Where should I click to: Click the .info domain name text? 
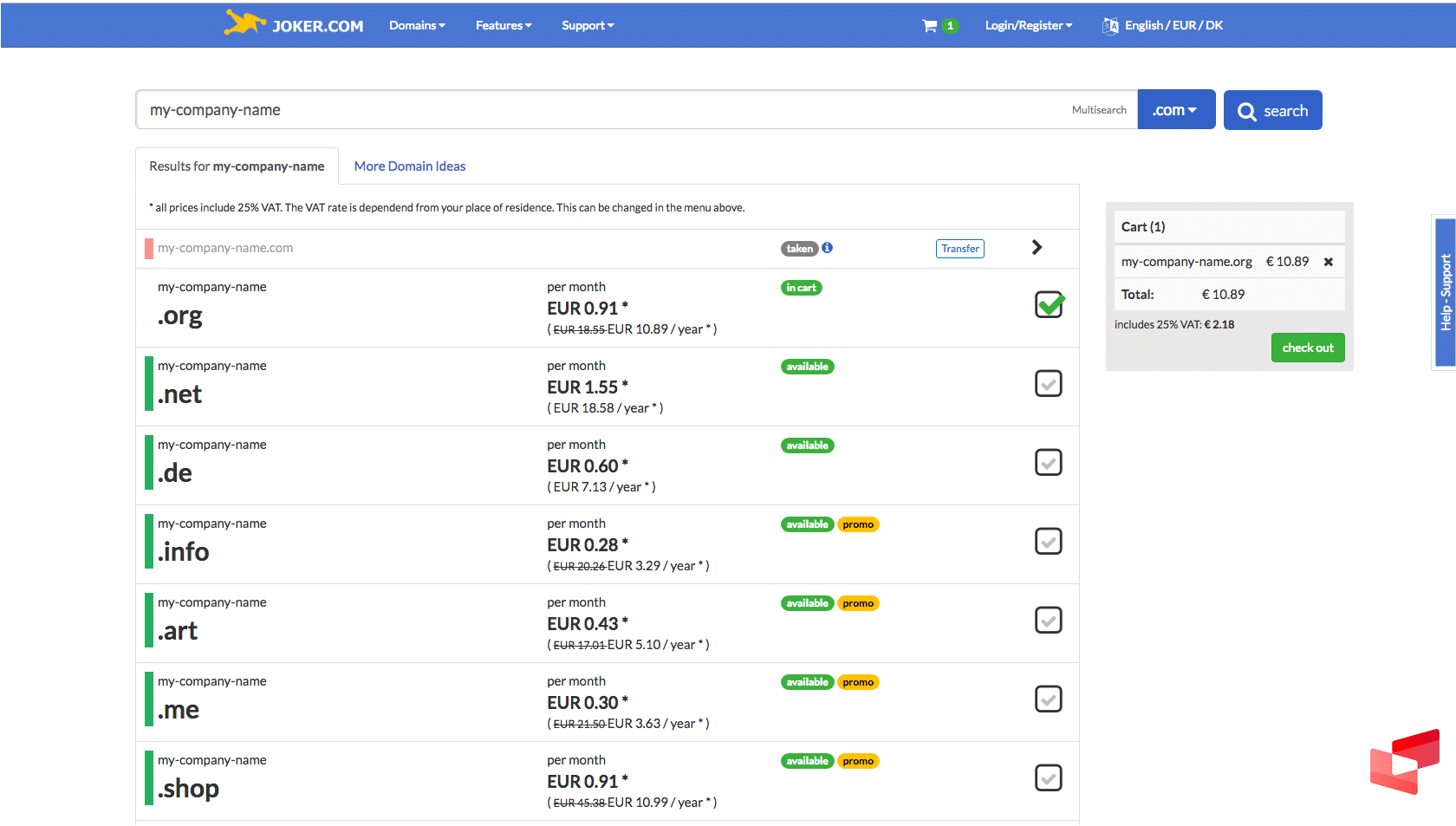coord(183,552)
